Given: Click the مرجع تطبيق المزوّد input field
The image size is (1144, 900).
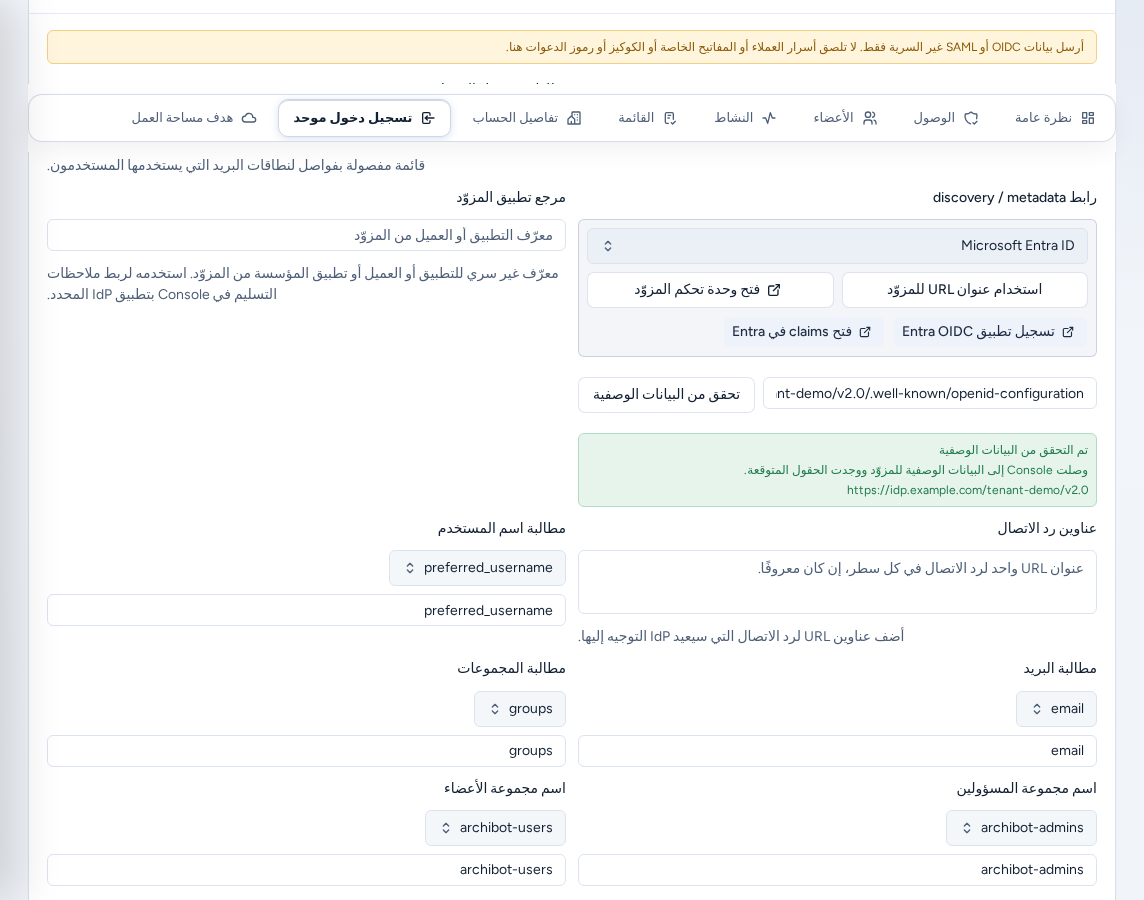Looking at the screenshot, I should tap(306, 236).
